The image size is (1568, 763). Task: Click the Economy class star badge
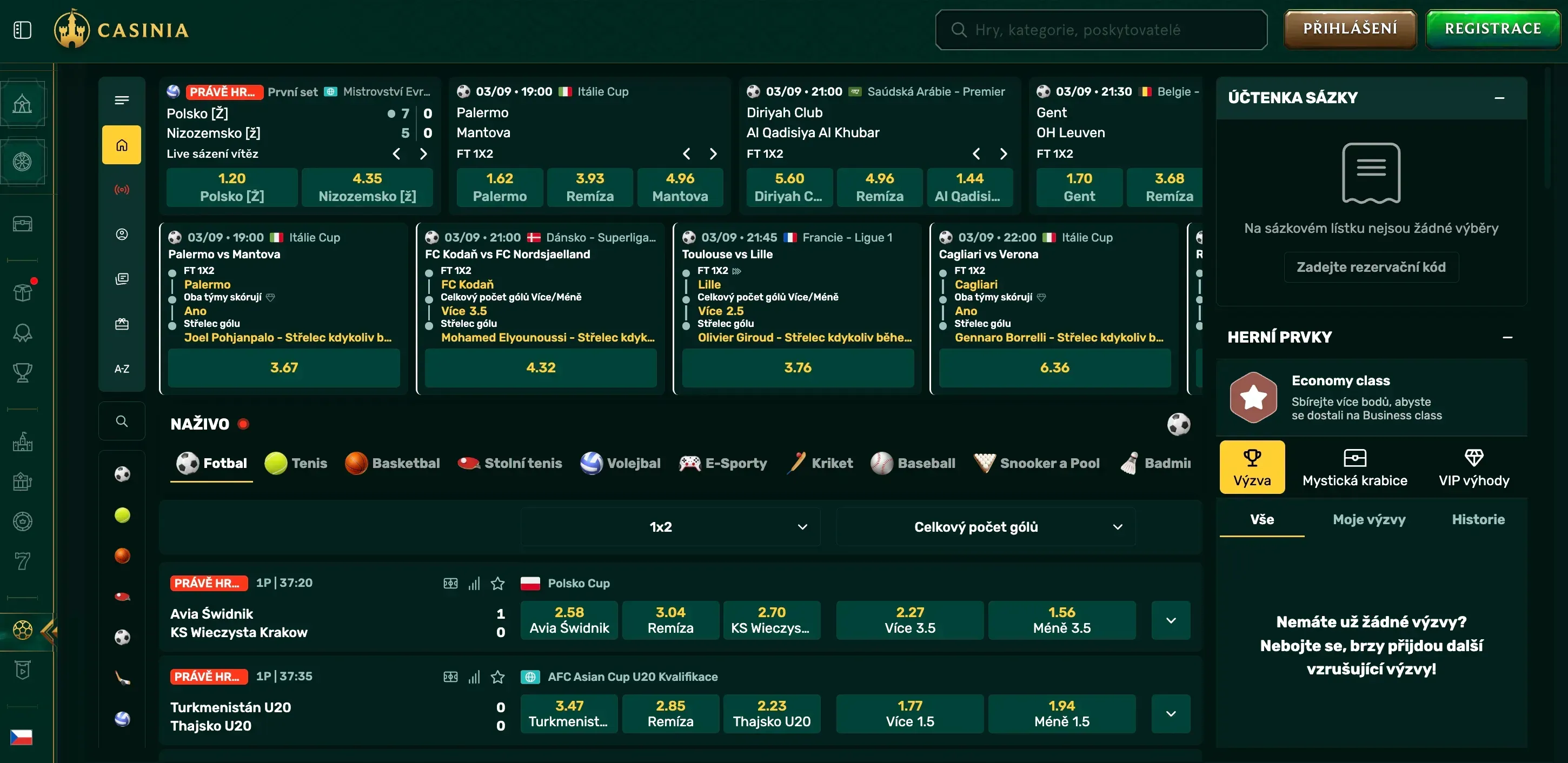(x=1253, y=397)
